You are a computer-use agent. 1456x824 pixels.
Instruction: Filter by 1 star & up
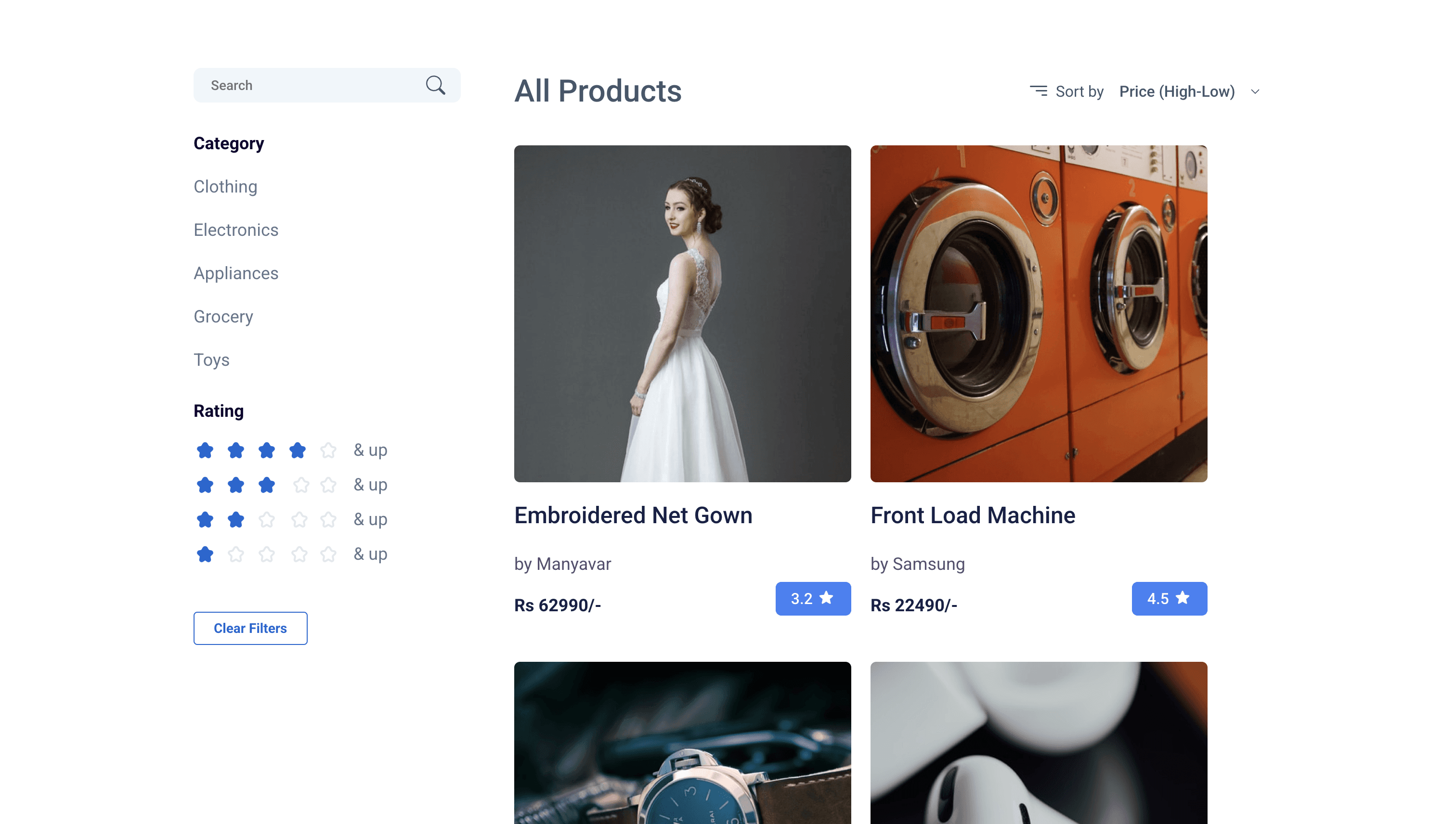click(x=370, y=554)
